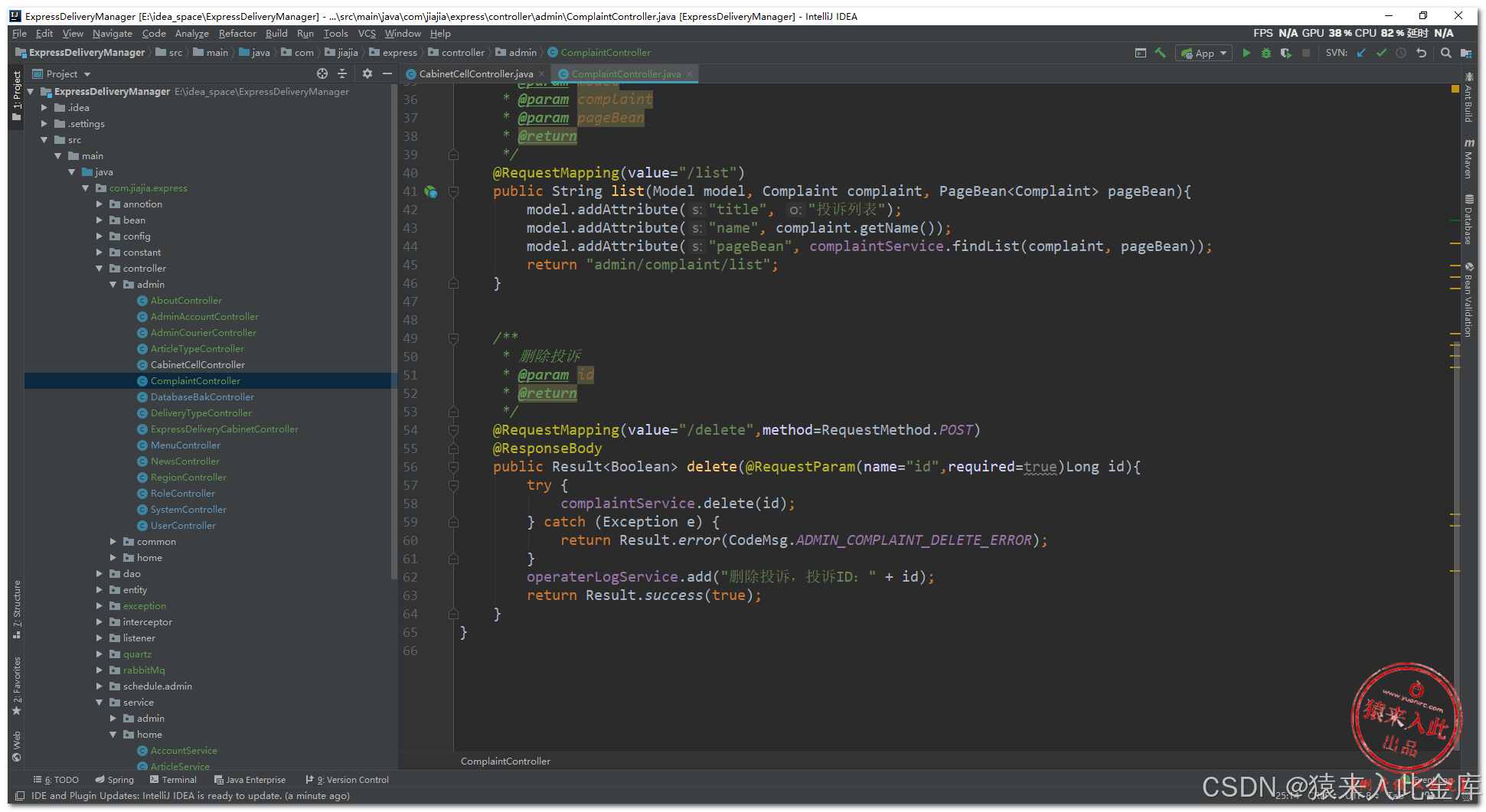Open the Spring tool window
This screenshot has width=1486, height=812.
tap(114, 780)
